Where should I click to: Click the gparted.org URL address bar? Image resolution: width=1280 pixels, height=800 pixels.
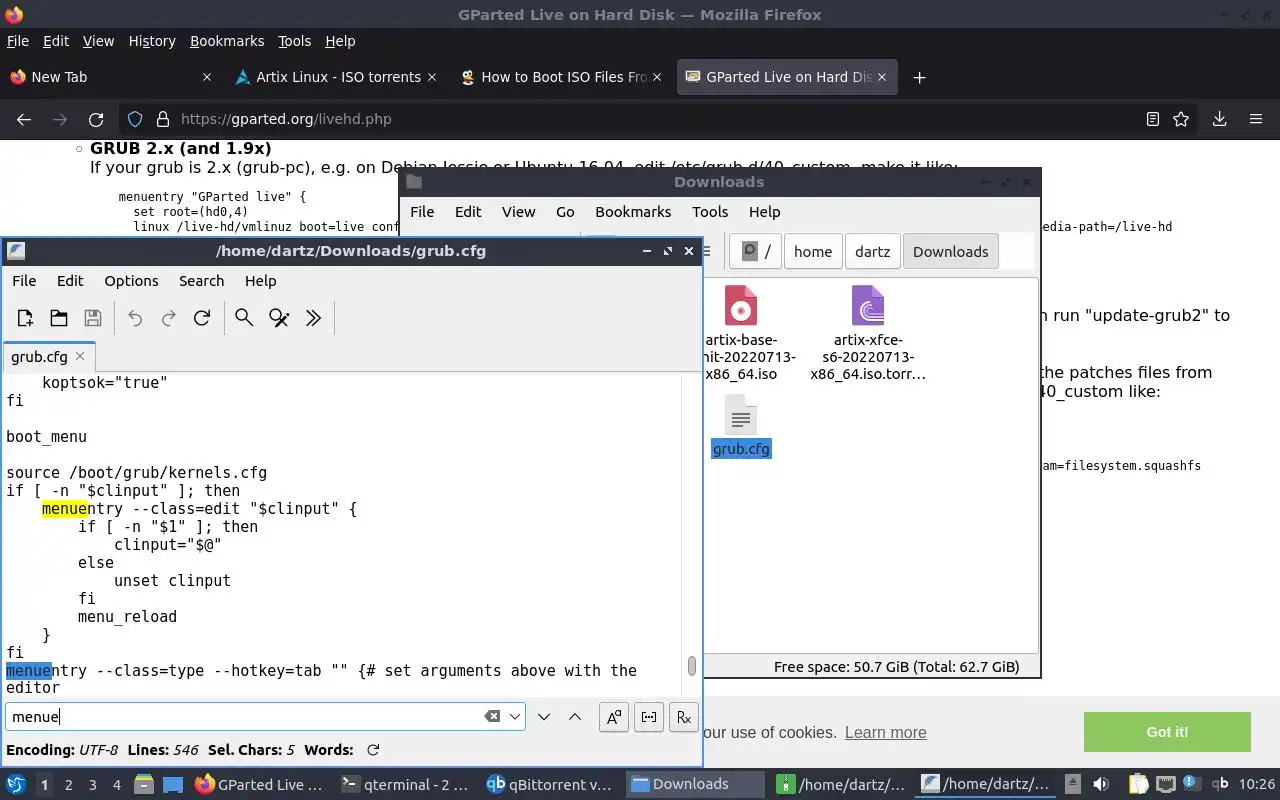click(640, 119)
